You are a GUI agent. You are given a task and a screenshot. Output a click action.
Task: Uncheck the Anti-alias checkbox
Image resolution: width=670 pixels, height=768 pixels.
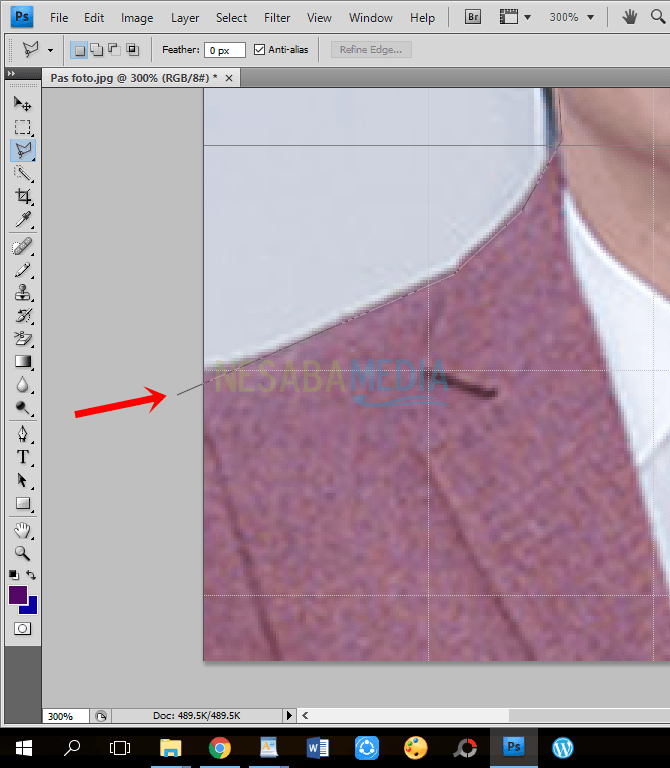[x=260, y=50]
